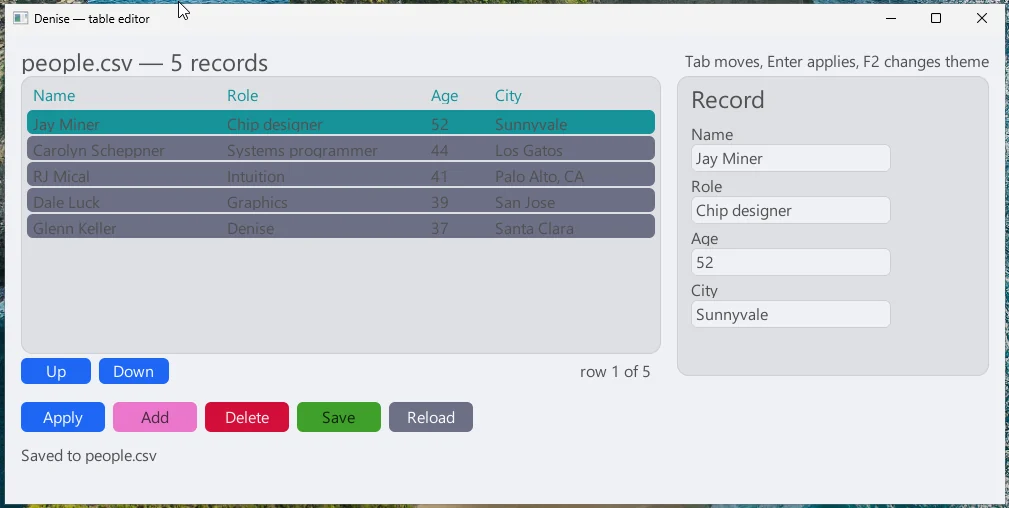Focus the Name input field
The height and width of the screenshot is (508, 1009).
791,158
